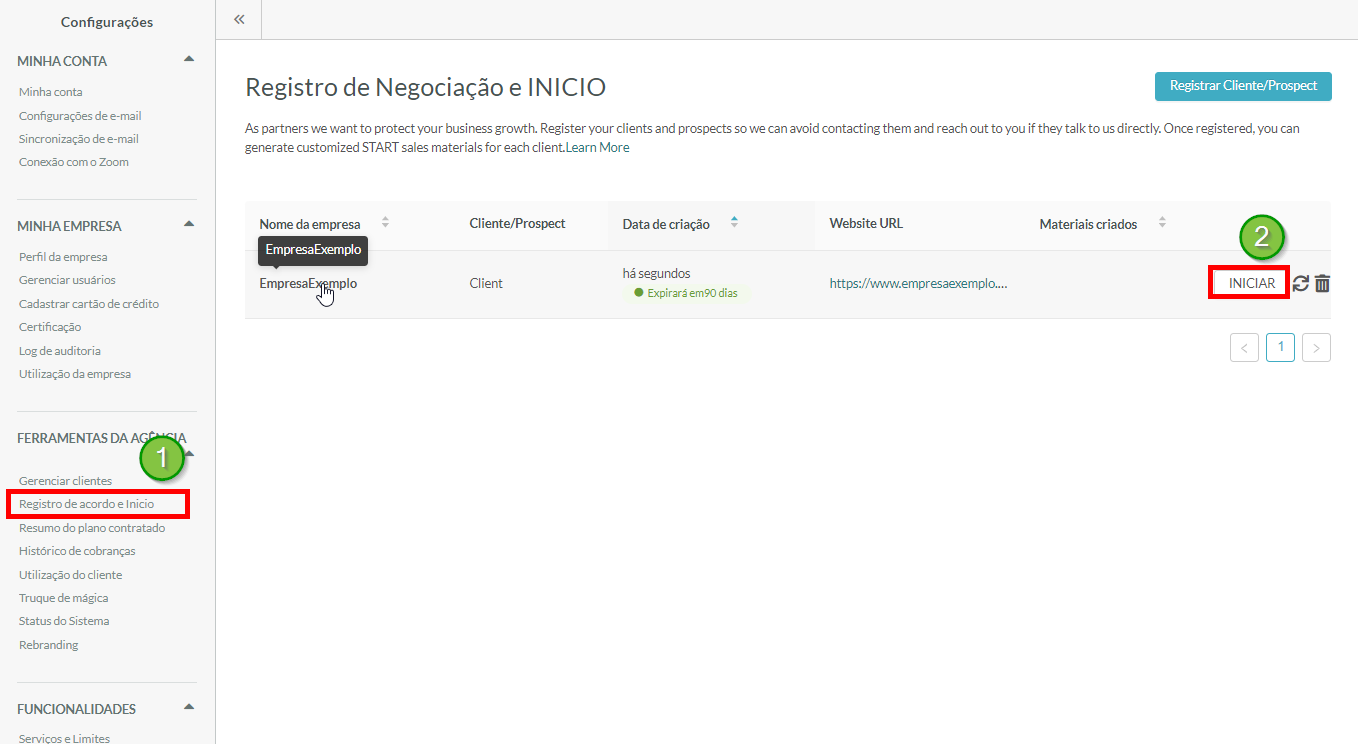Screen dimensions: 1358x744
Task: Open Log de auditoria page
Action: (59, 351)
